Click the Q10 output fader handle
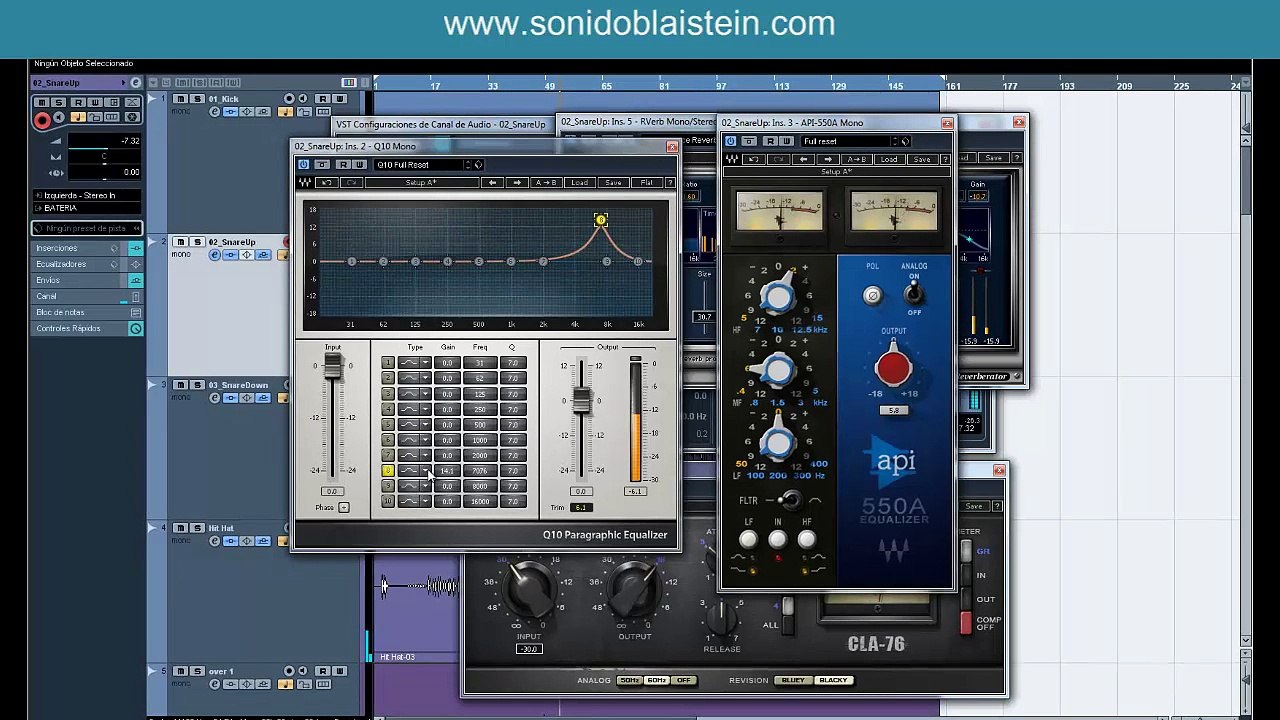Viewport: 1280px width, 720px height. 581,400
